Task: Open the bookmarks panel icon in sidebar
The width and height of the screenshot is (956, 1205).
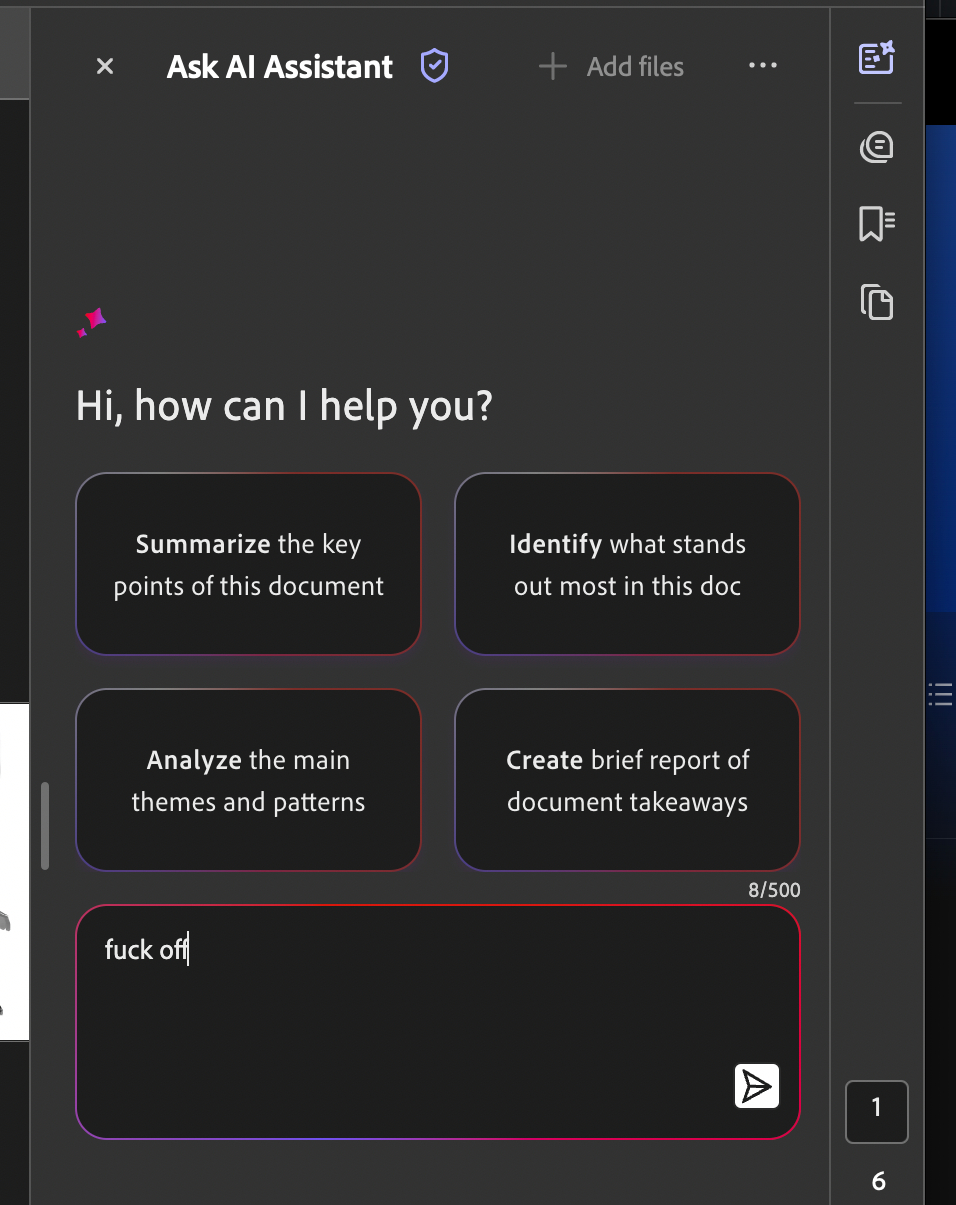Action: [877, 224]
